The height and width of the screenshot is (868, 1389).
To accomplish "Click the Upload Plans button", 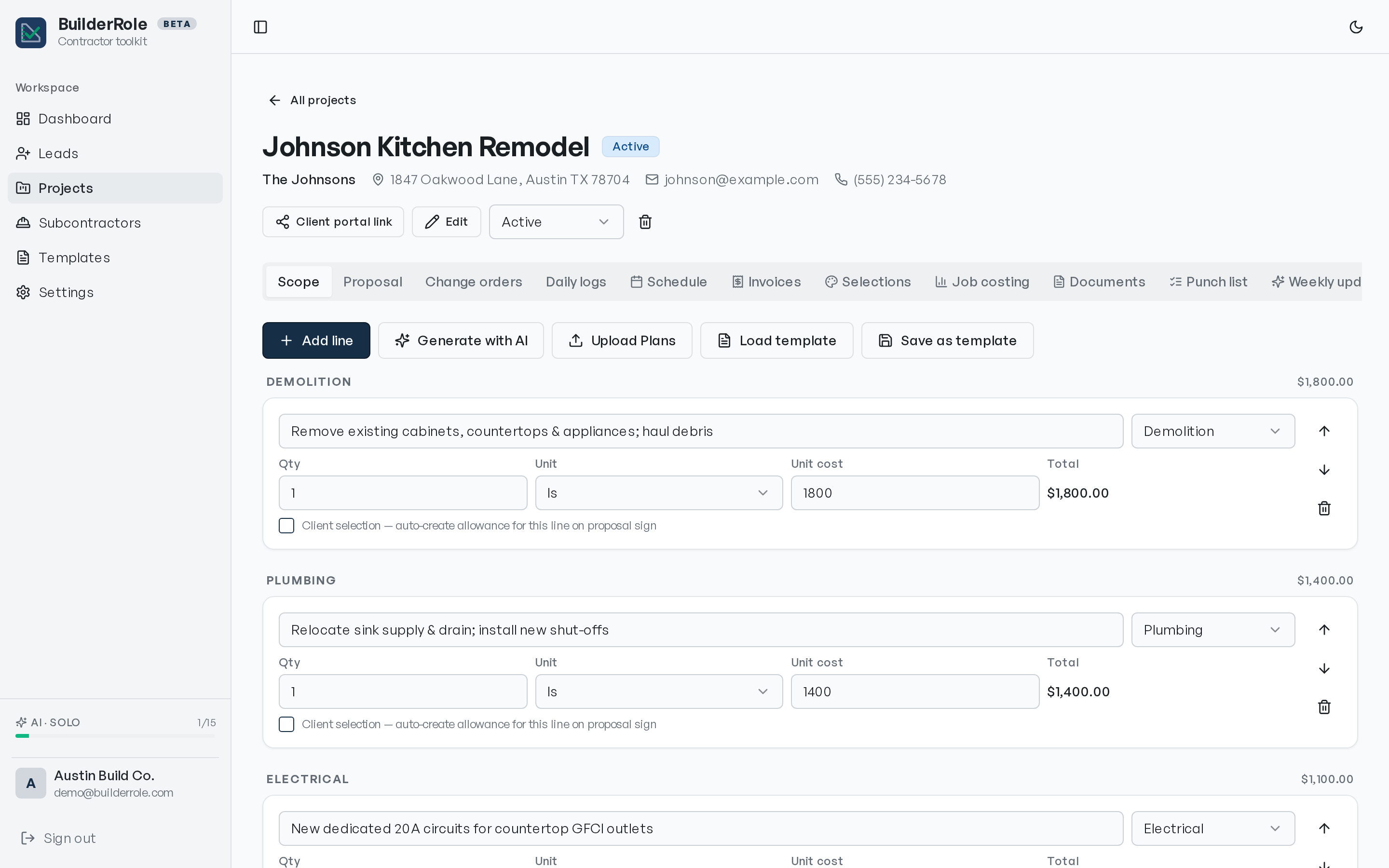I will click(x=622, y=340).
